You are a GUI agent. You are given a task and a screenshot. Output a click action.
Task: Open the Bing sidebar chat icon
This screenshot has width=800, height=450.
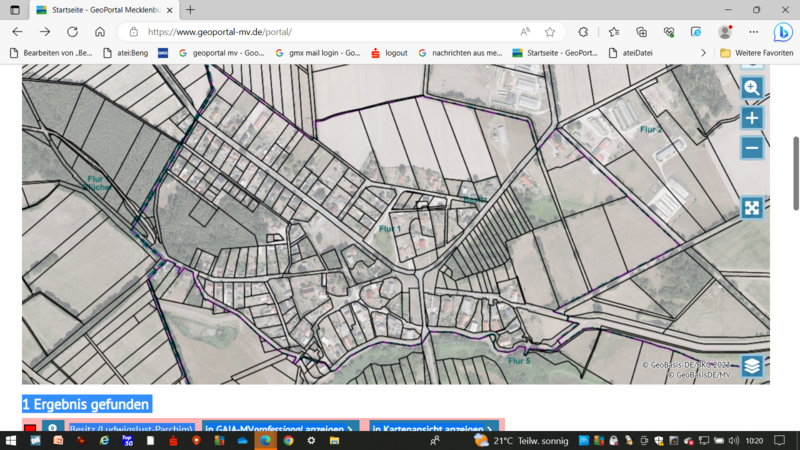[x=783, y=32]
